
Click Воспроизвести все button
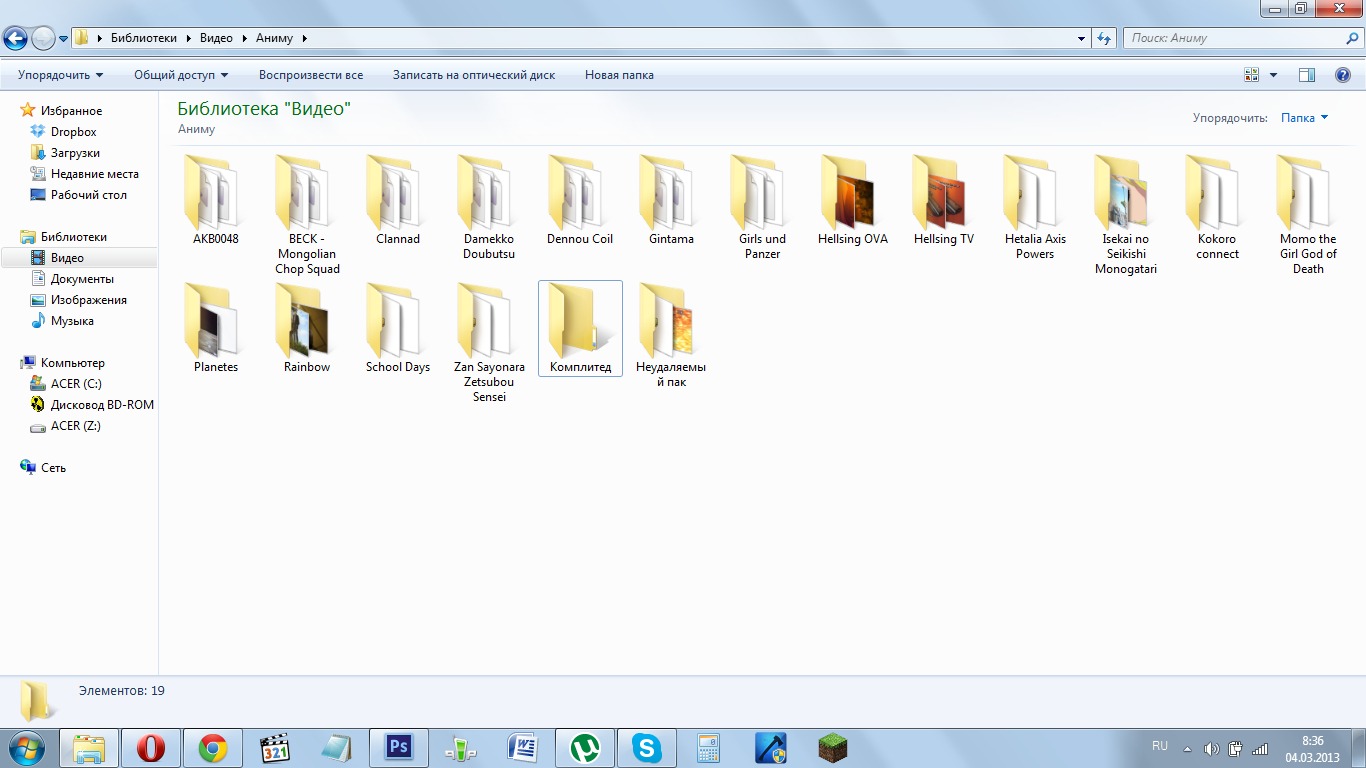(x=310, y=75)
